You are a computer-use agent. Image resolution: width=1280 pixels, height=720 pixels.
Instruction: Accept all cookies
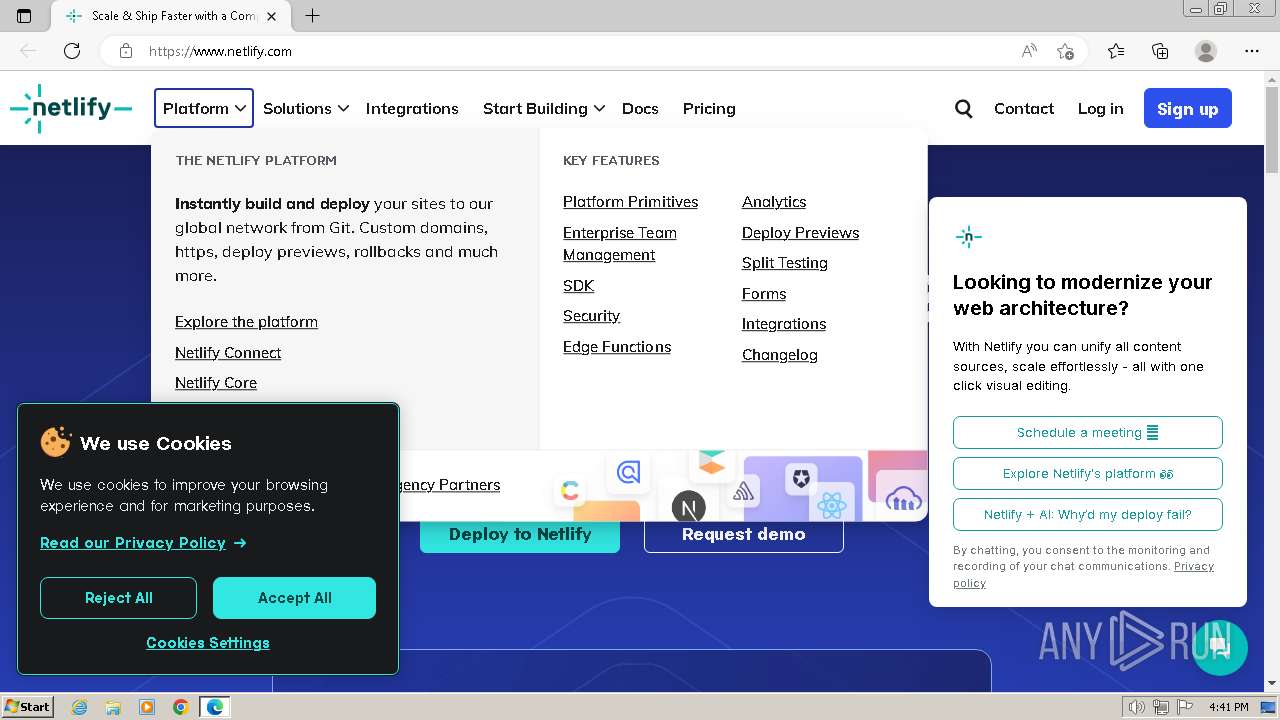pos(294,598)
